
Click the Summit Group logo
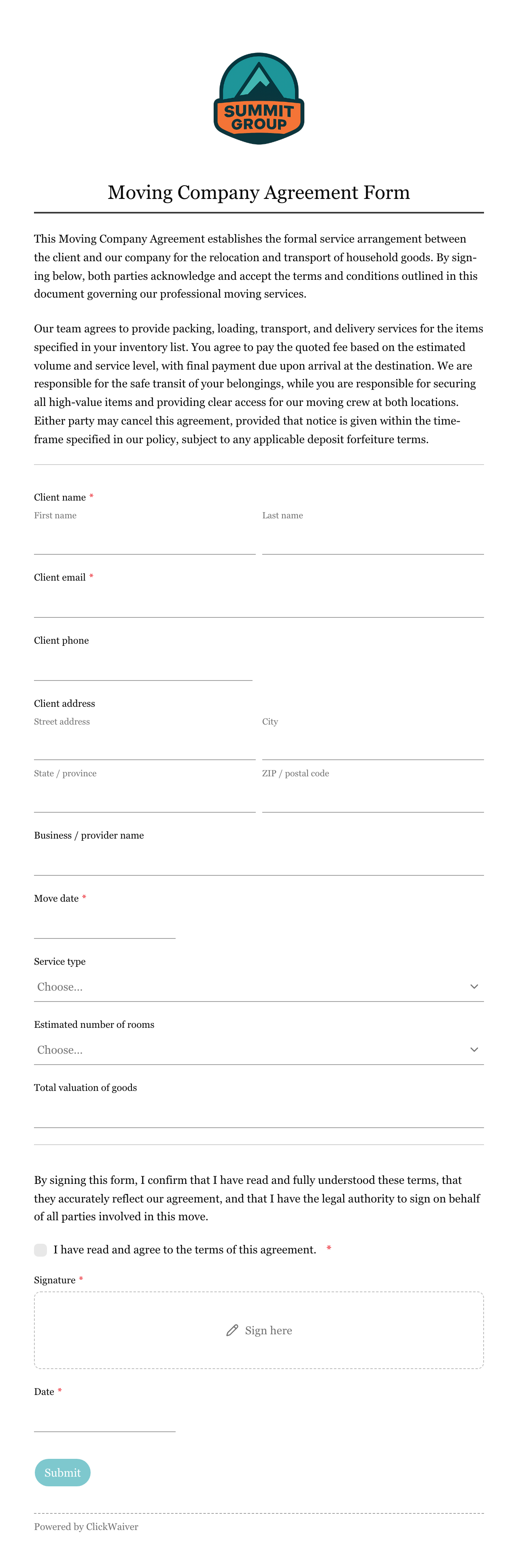(259, 99)
